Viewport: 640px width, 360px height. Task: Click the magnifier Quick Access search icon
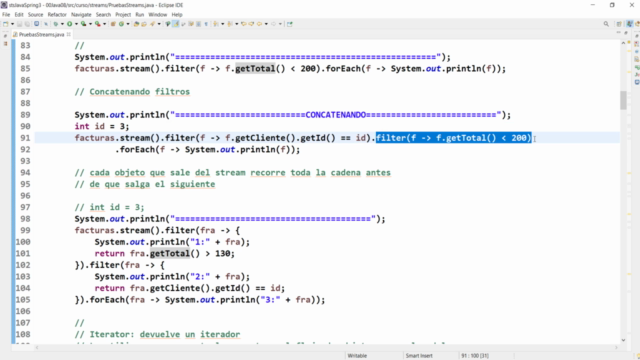point(606,24)
